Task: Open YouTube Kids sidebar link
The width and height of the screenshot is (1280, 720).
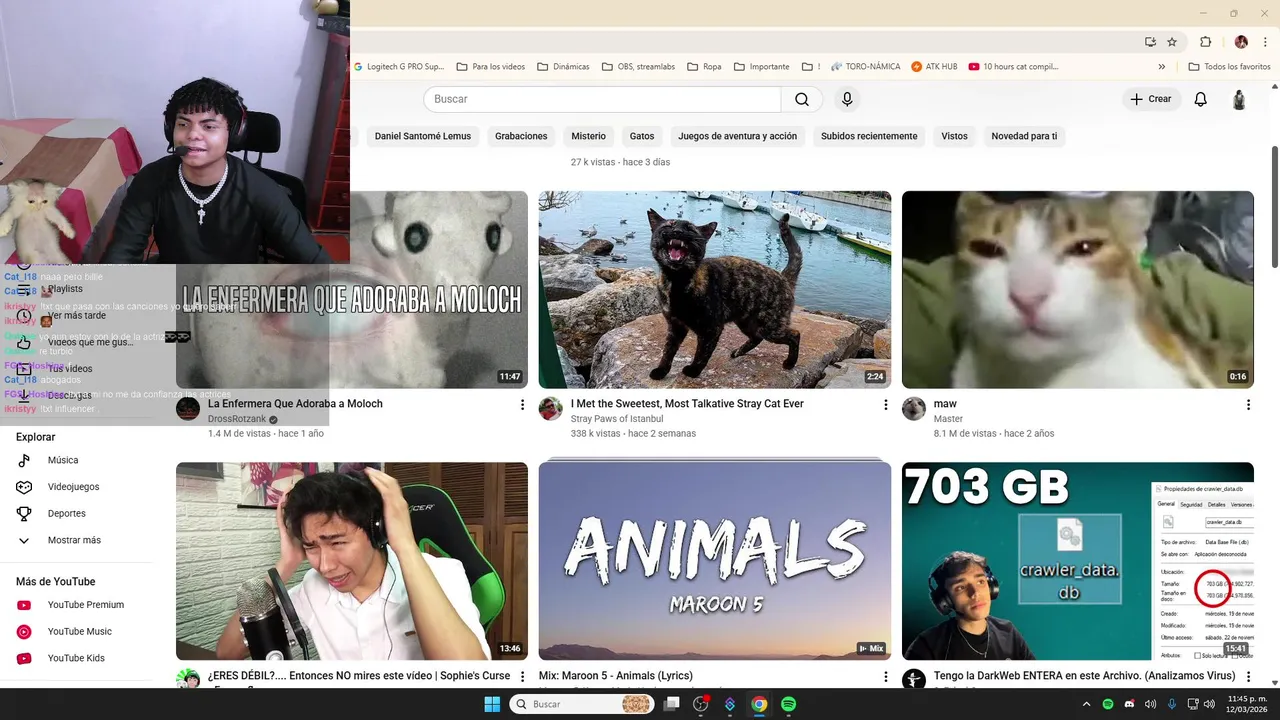Action: click(x=76, y=658)
